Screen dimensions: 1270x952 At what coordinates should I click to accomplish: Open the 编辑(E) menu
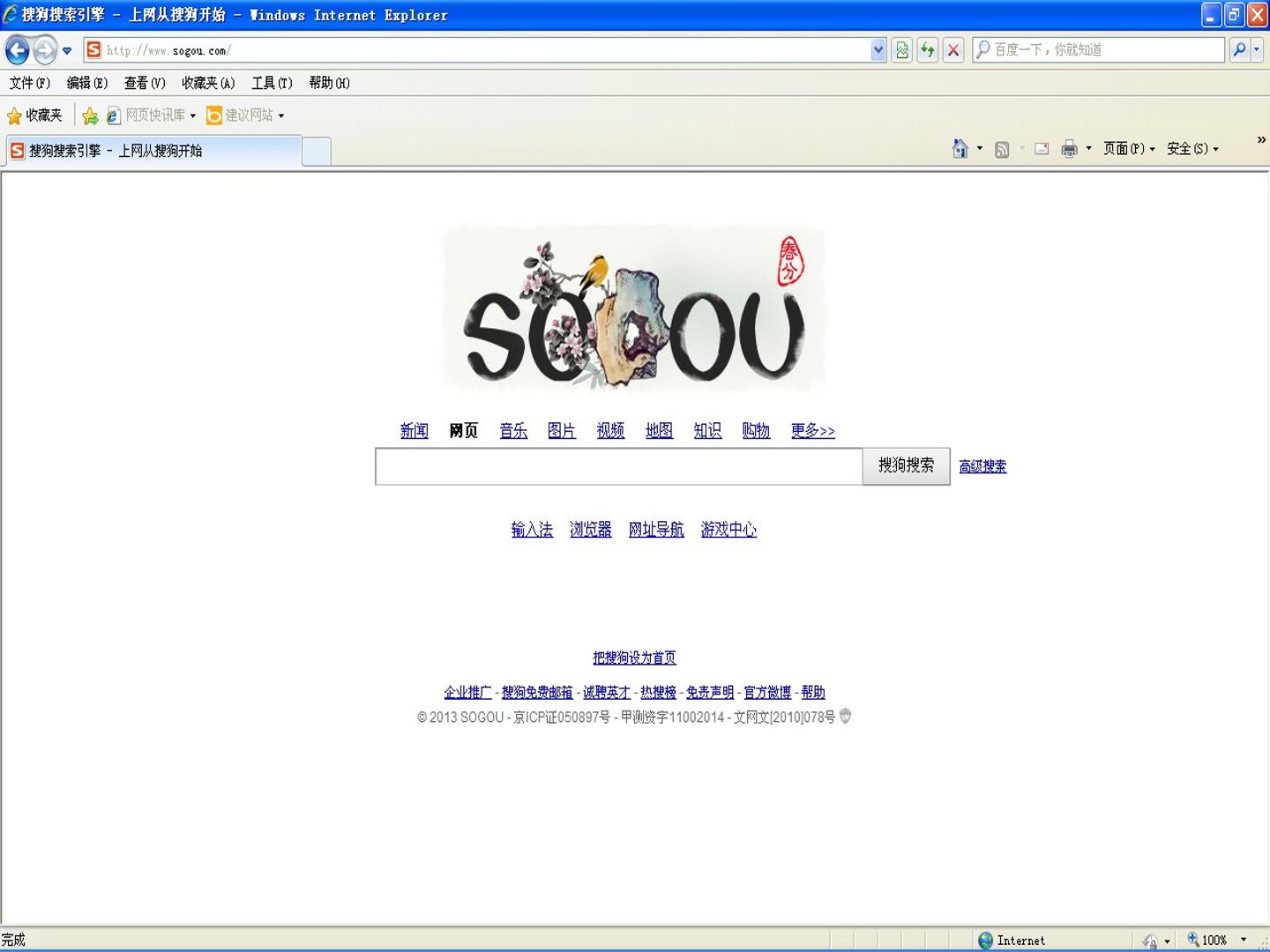click(x=87, y=83)
